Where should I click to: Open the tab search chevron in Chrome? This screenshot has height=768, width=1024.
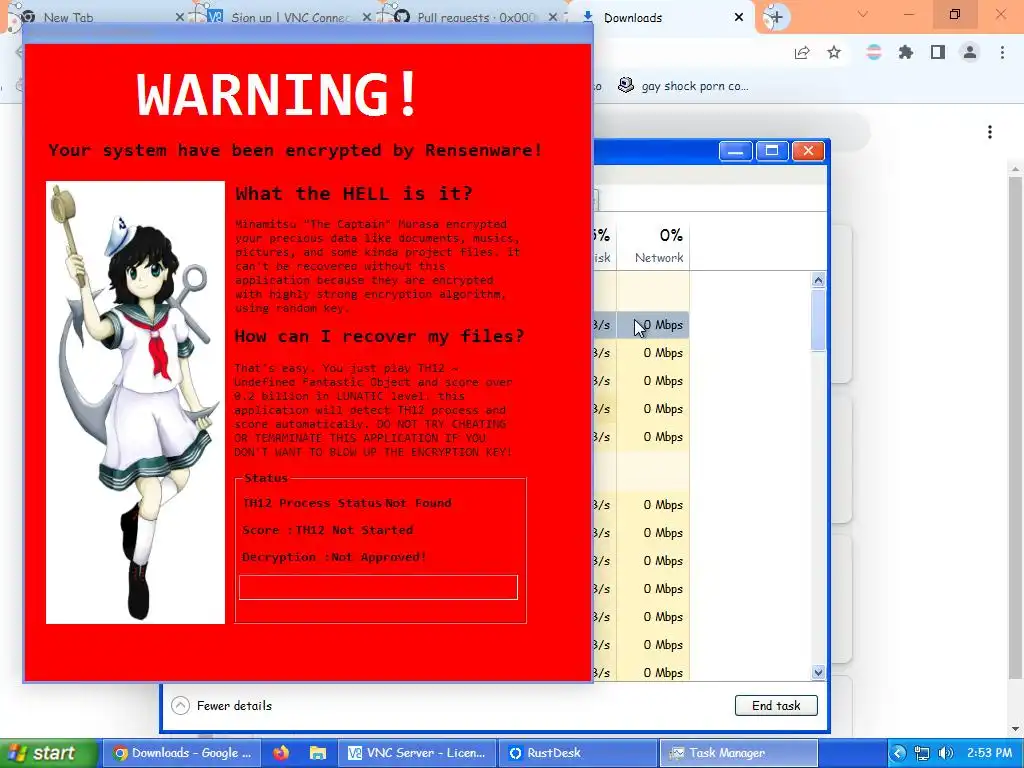(863, 14)
